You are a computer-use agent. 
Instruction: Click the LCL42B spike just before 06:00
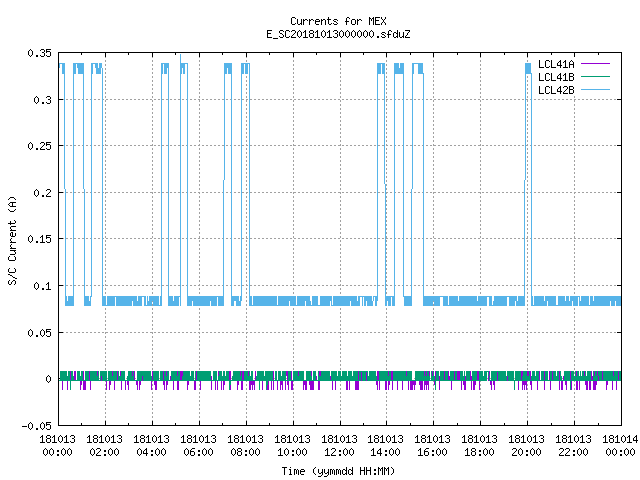[x=180, y=59]
